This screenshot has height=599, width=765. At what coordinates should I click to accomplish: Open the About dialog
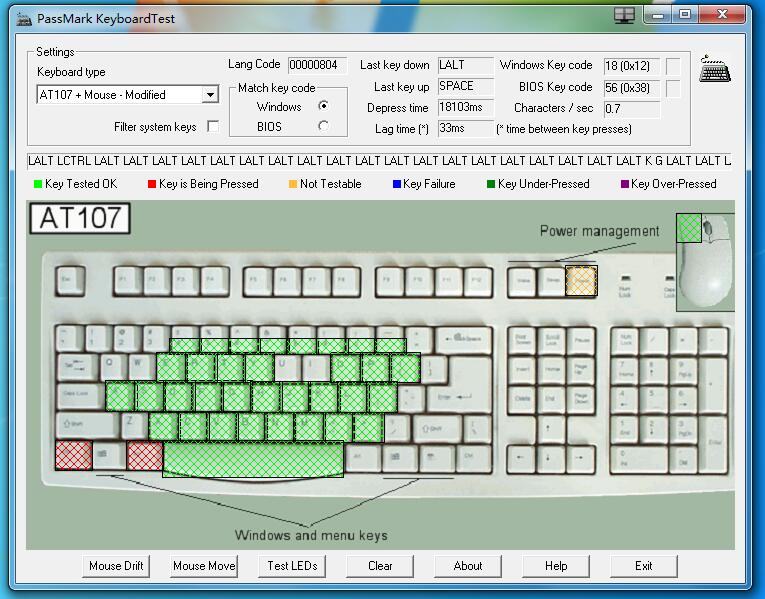(x=468, y=566)
